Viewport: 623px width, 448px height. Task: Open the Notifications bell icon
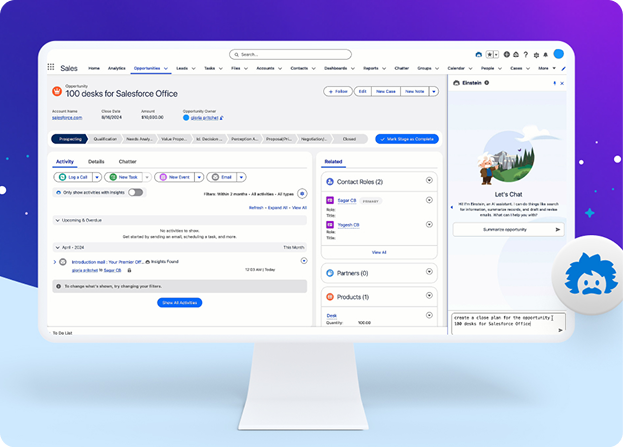tap(546, 55)
